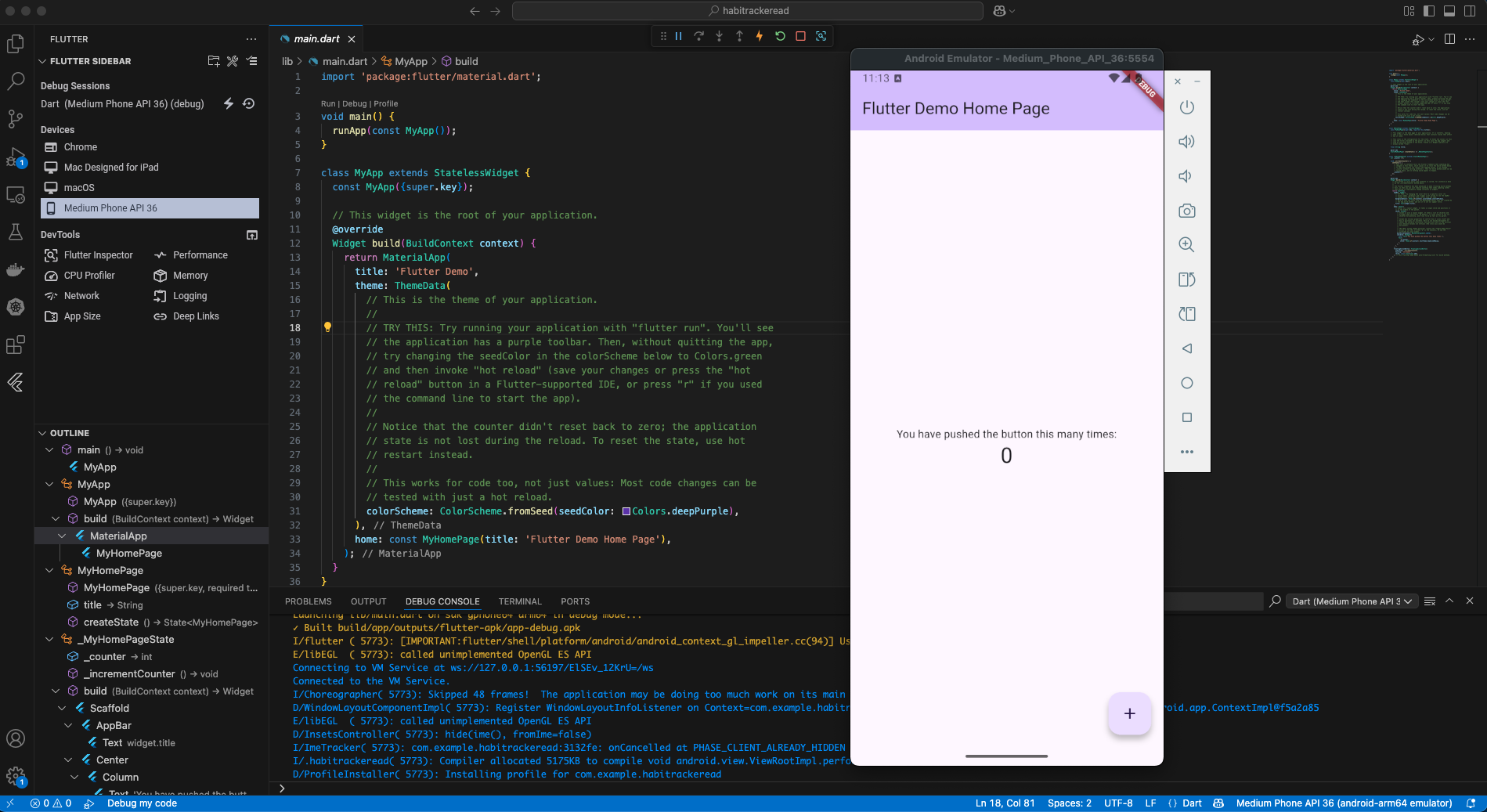Step over using the debug toolbar
1487x812 pixels.
pyautogui.click(x=698, y=36)
